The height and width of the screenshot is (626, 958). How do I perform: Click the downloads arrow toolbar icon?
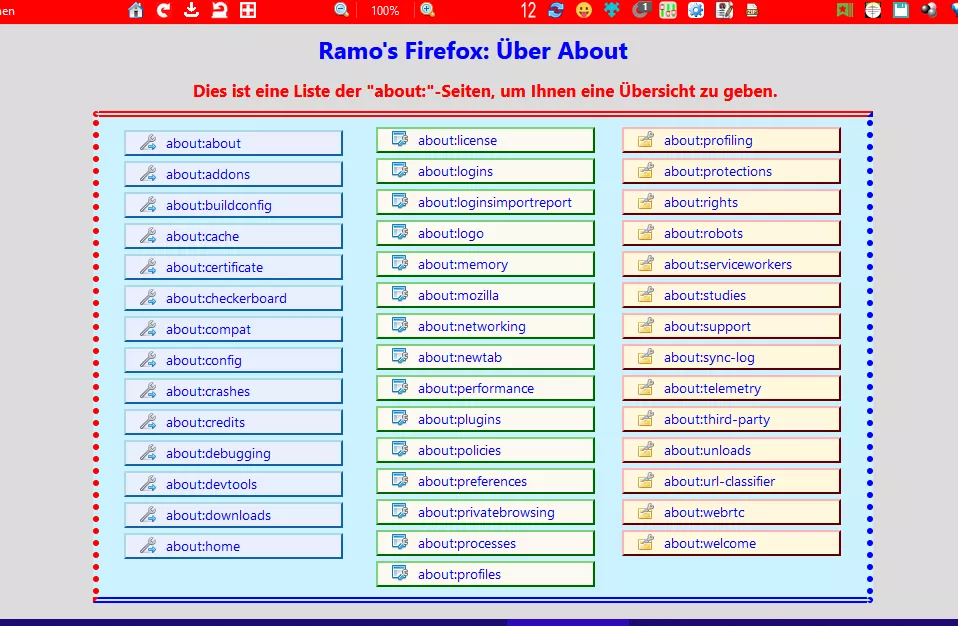click(x=192, y=10)
